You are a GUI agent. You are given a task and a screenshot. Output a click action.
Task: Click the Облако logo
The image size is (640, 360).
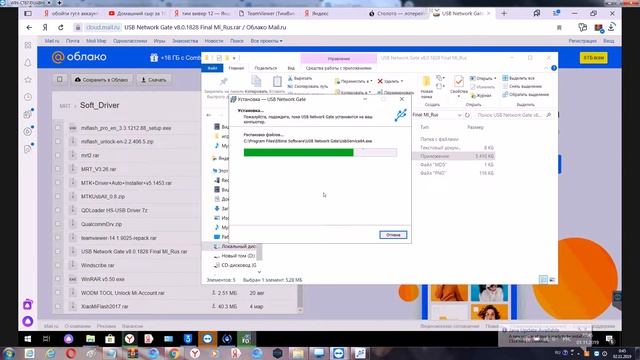pyautogui.click(x=80, y=57)
